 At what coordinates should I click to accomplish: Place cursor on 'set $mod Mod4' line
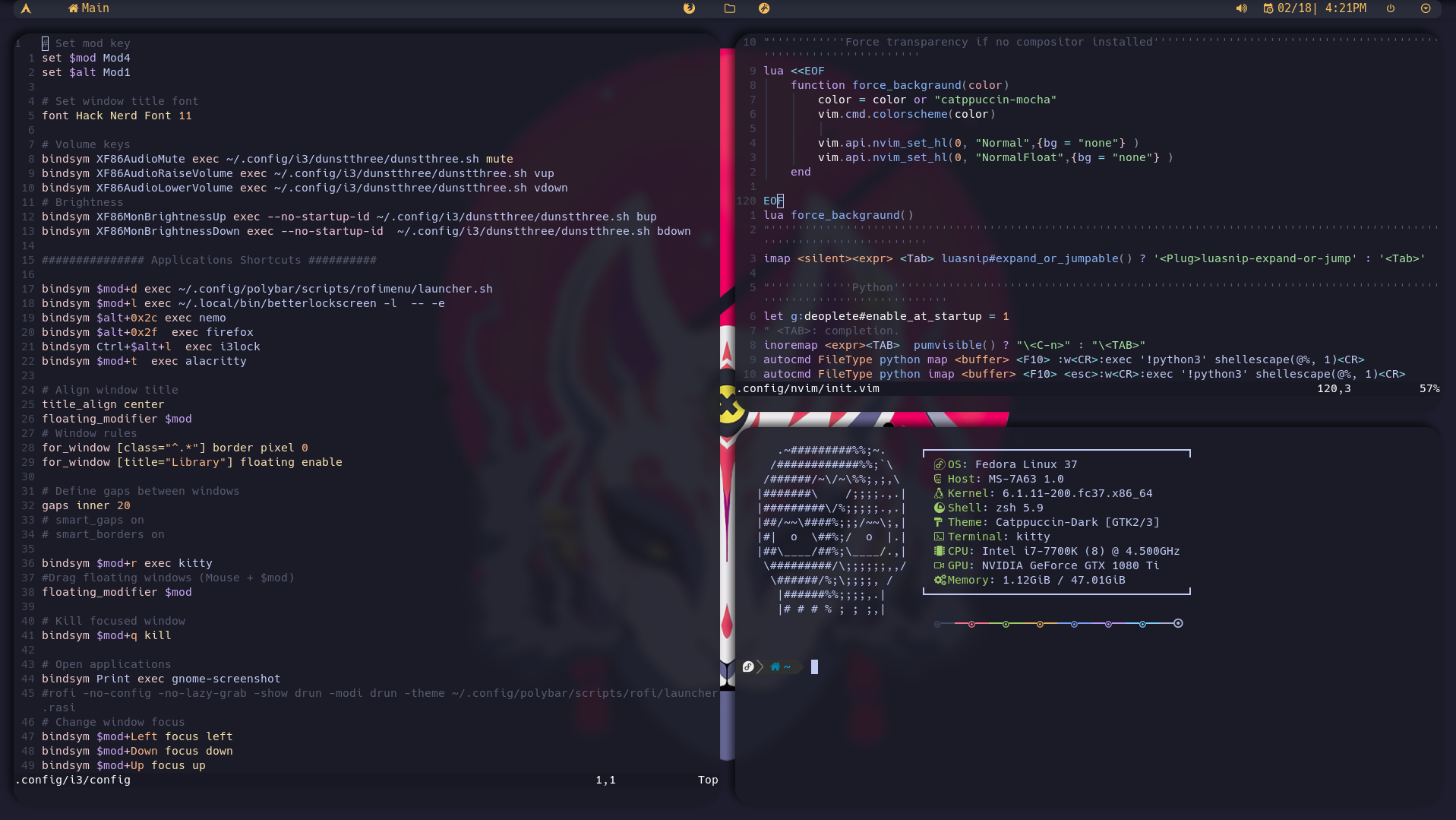tap(86, 58)
